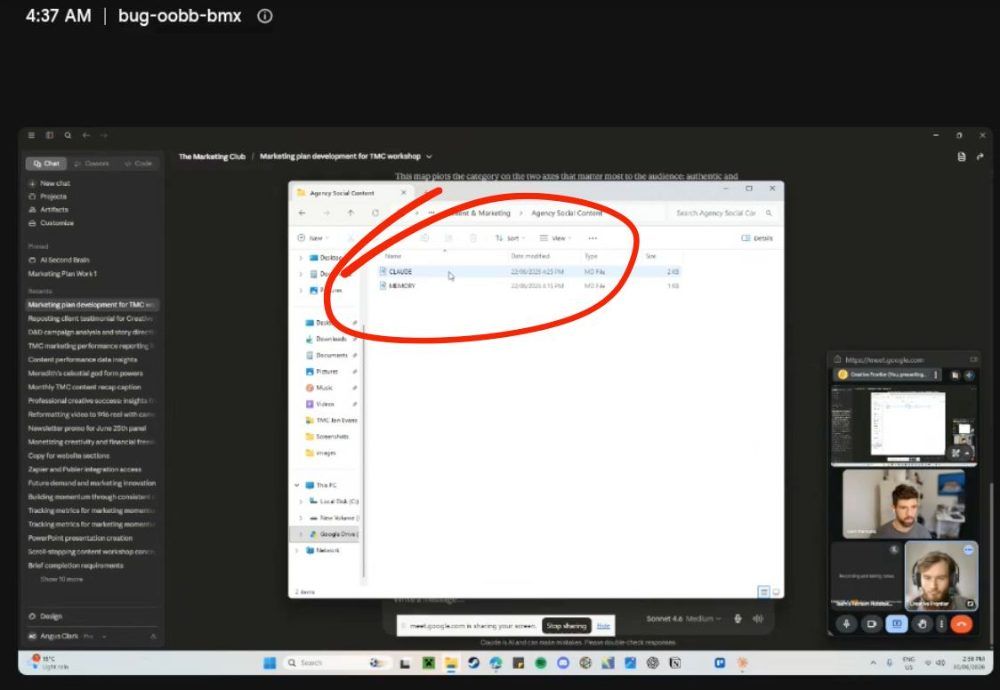
Task: Open recent chat D&D campaign analysis
Action: click(90, 332)
